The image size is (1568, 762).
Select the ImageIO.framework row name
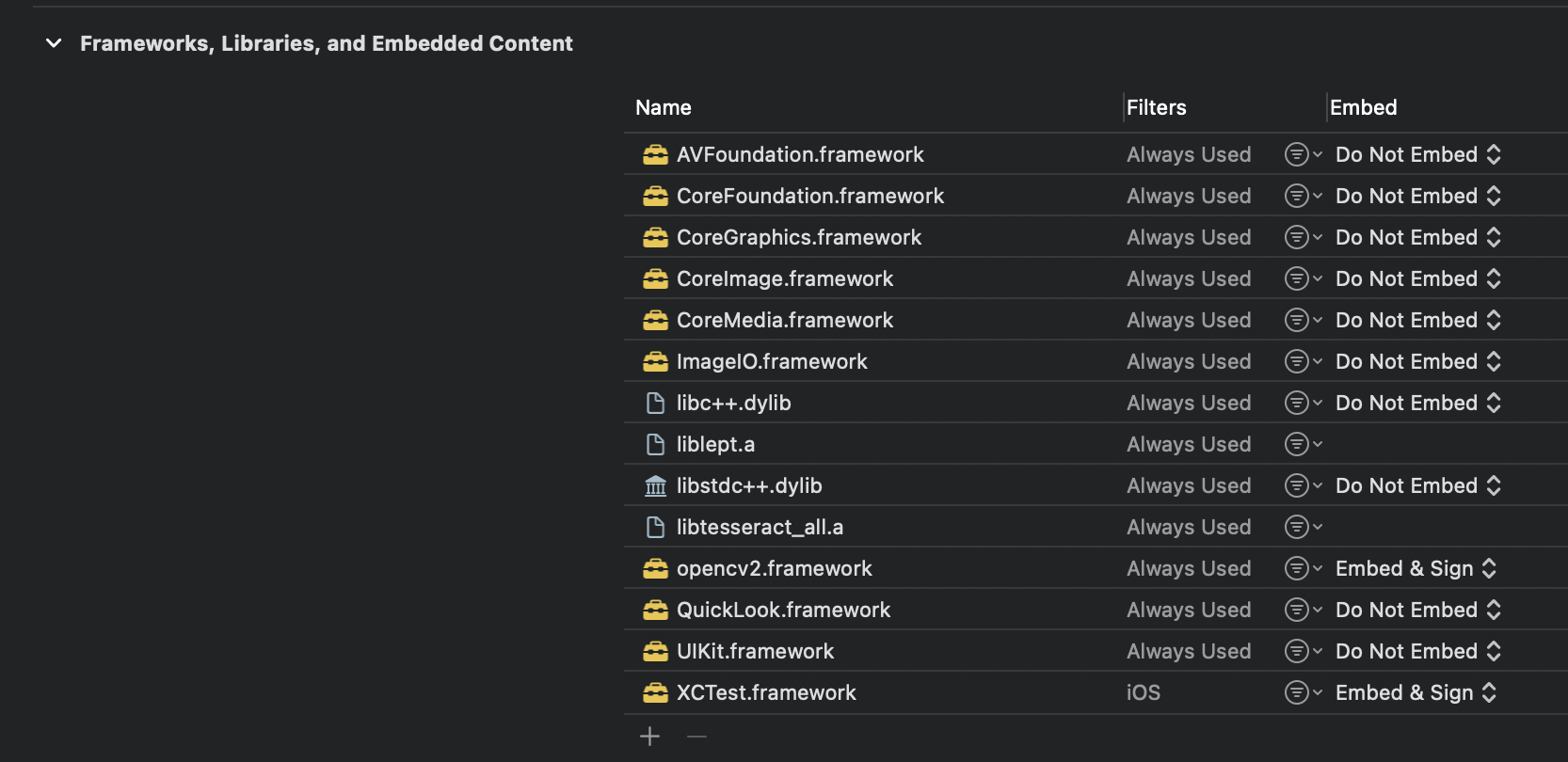[772, 361]
